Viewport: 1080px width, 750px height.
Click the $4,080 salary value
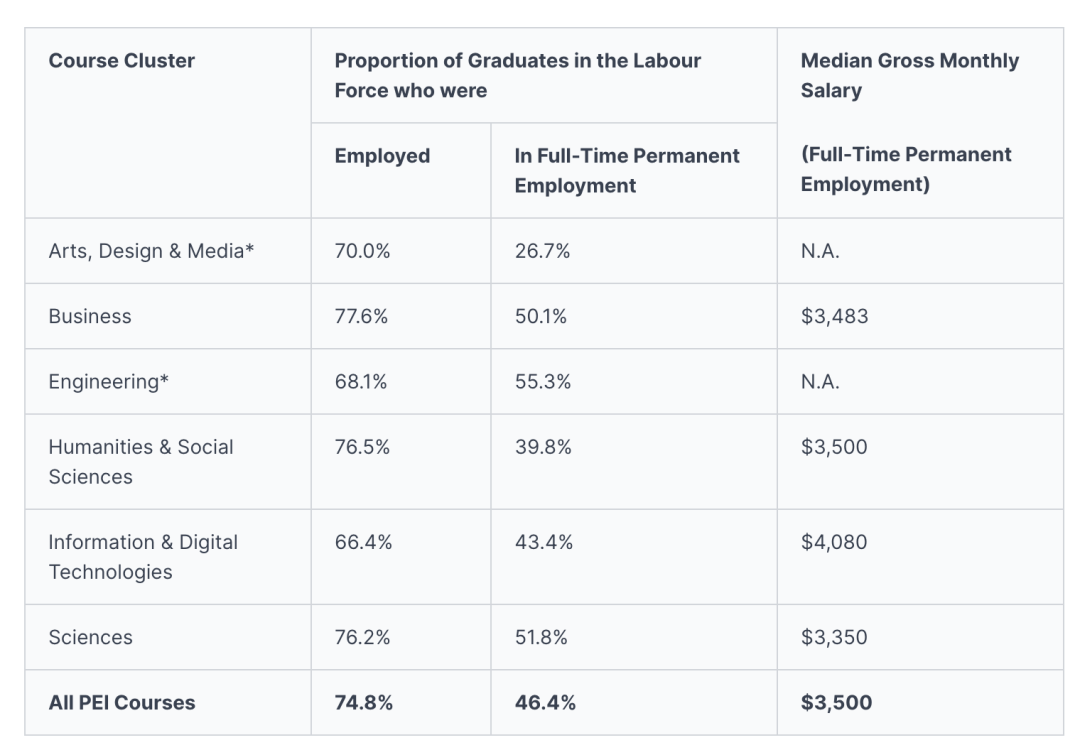[x=833, y=542]
